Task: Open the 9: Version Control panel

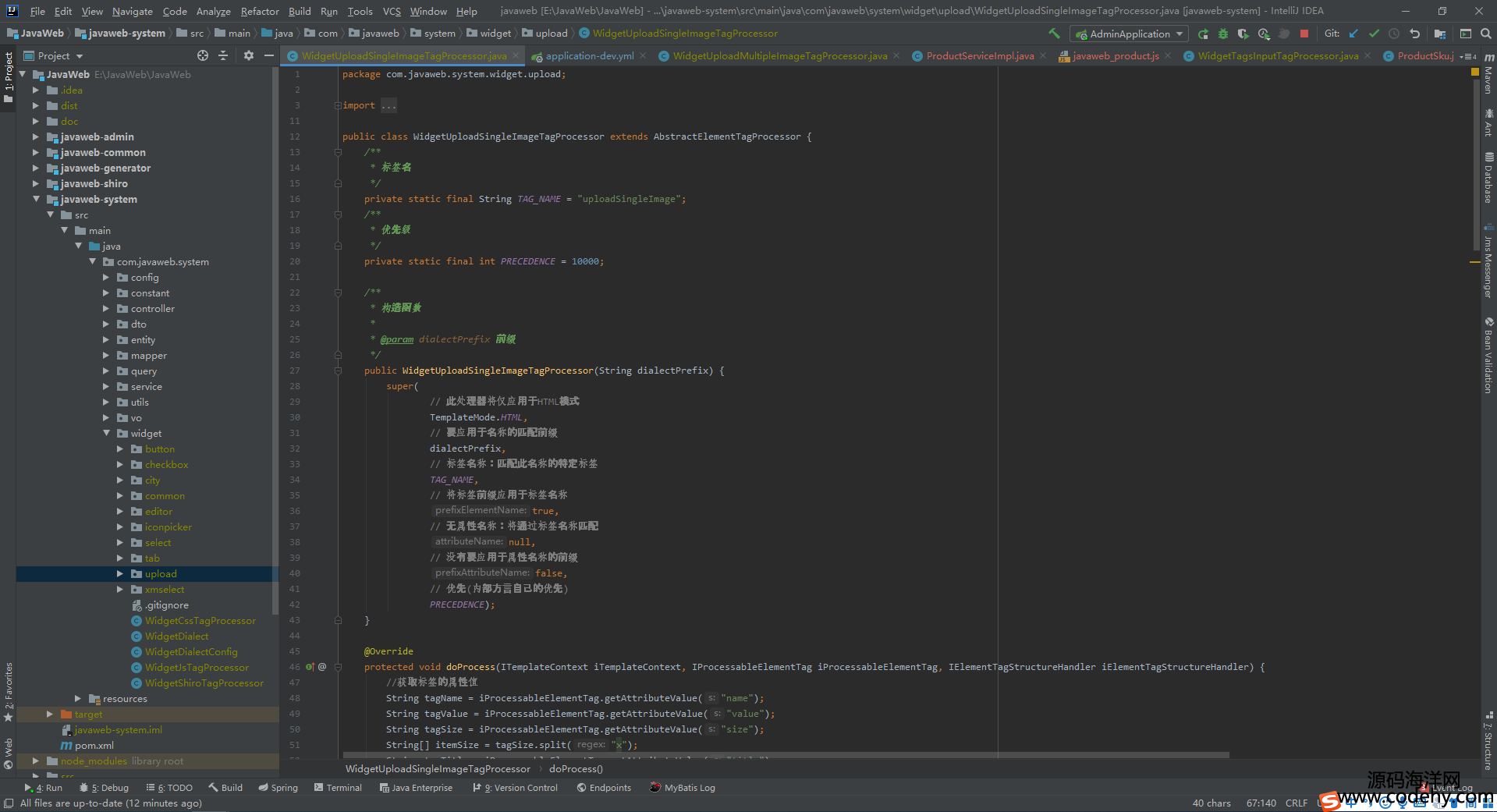Action: 515,788
